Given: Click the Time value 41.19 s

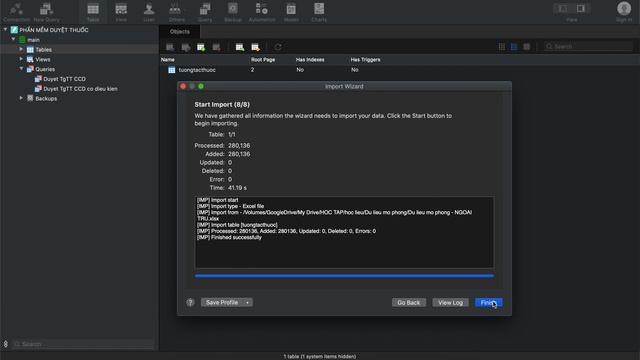Looking at the screenshot, I should pos(237,188).
